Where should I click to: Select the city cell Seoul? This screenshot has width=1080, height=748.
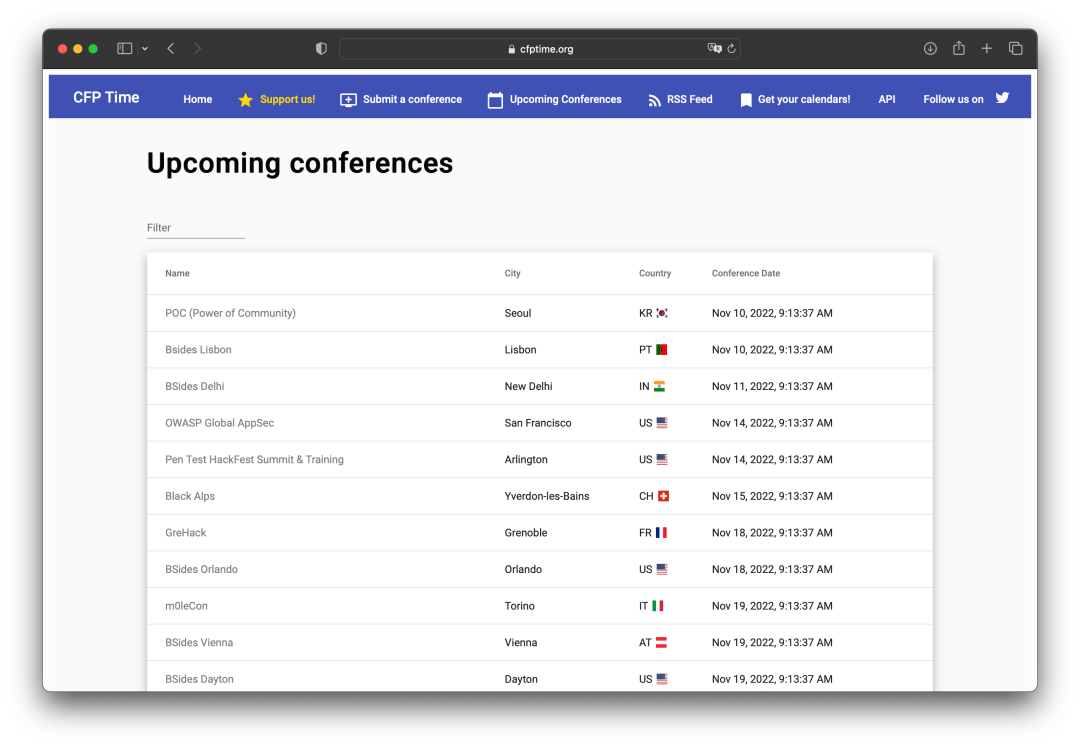click(x=517, y=313)
